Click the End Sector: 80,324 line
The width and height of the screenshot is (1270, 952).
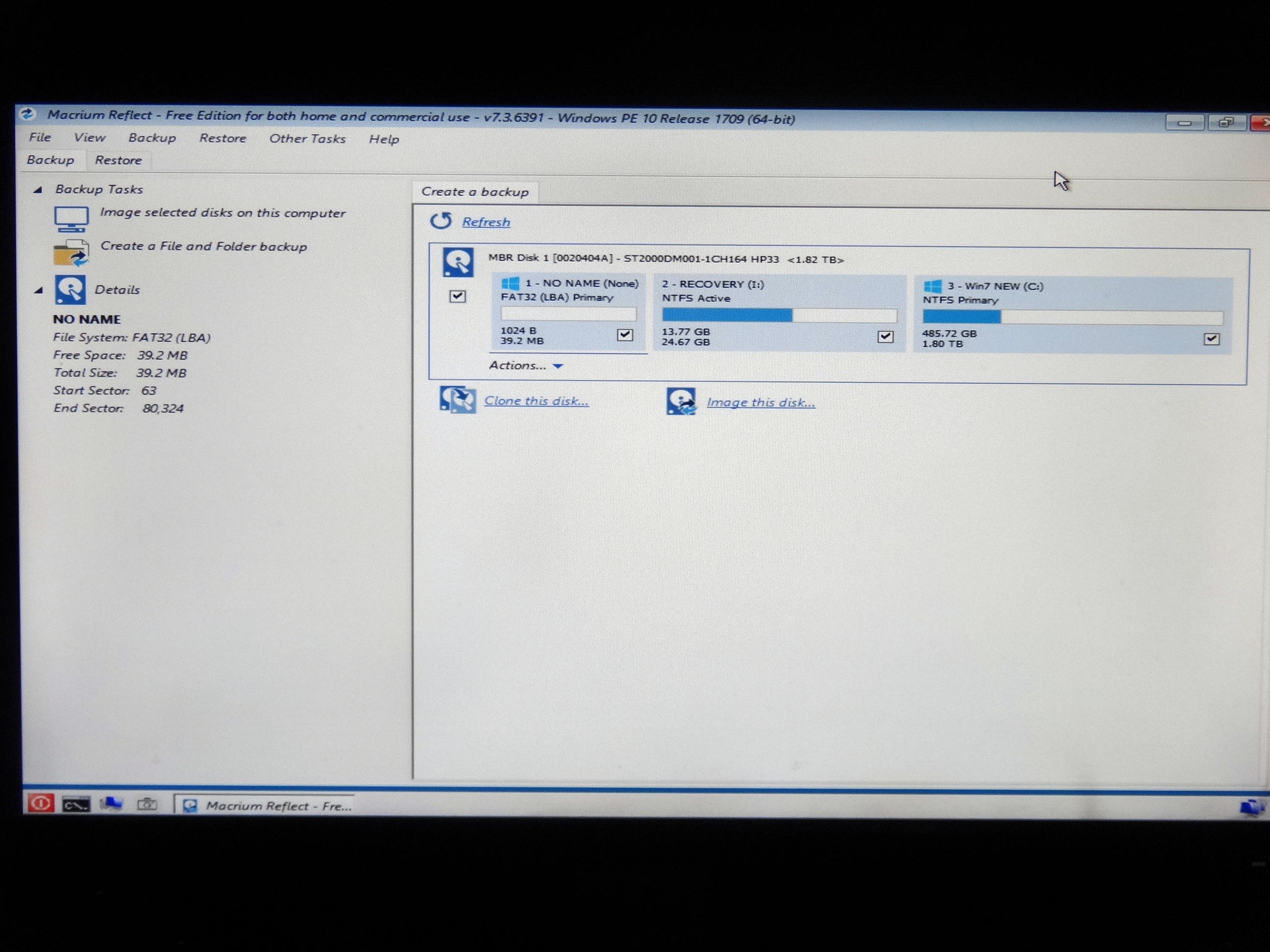coord(118,408)
